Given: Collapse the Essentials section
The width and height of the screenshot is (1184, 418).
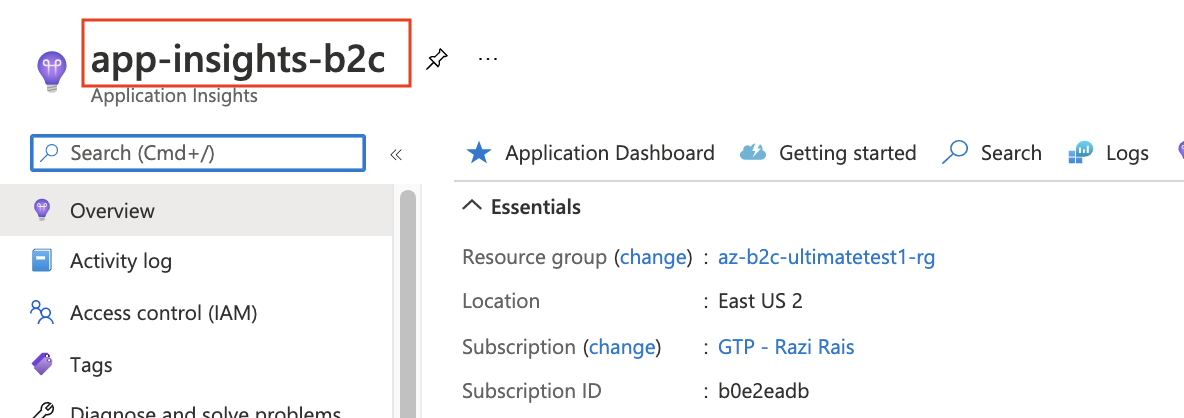Looking at the screenshot, I should [x=472, y=207].
